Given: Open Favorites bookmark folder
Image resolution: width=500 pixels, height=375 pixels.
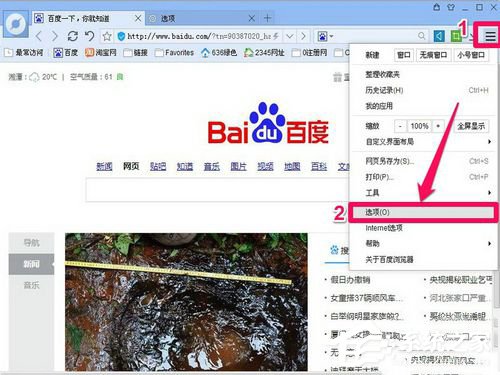Looking at the screenshot, I should click(174, 52).
